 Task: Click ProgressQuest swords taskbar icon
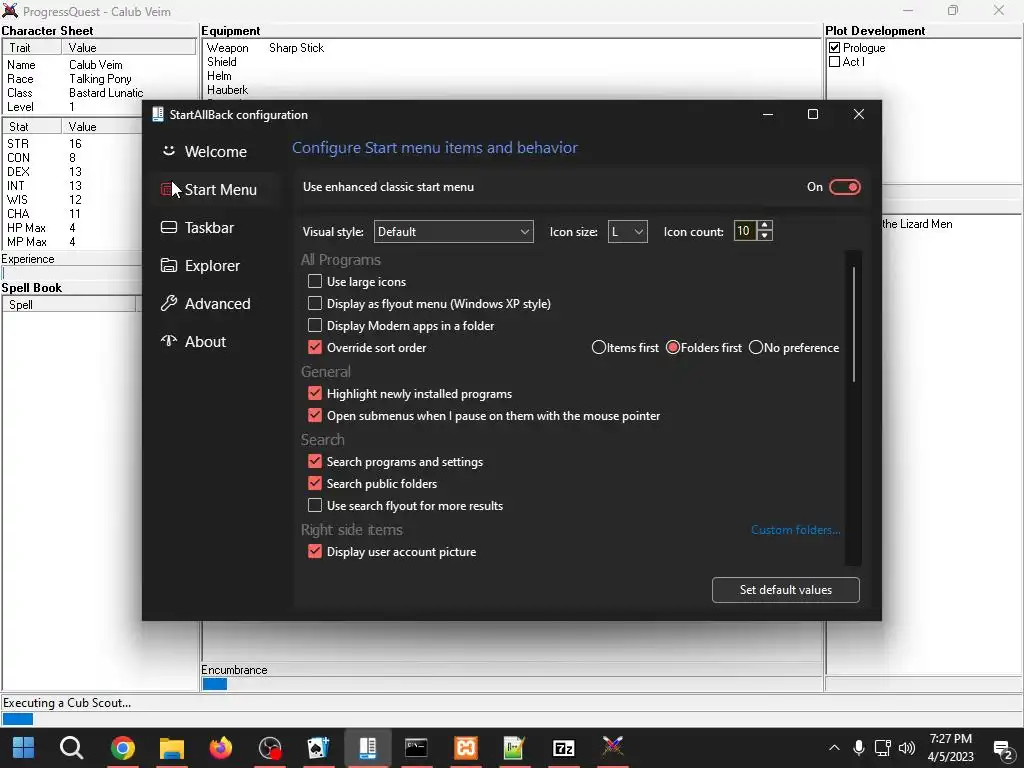[613, 746]
